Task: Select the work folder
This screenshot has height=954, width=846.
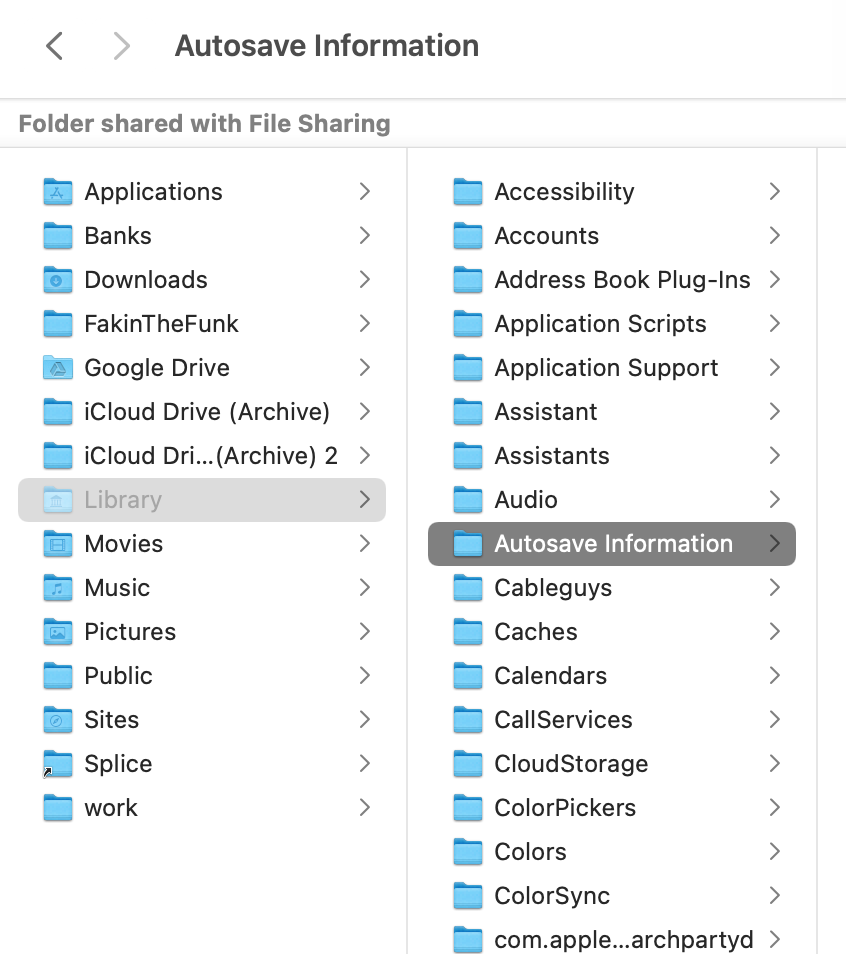Action: (x=202, y=807)
